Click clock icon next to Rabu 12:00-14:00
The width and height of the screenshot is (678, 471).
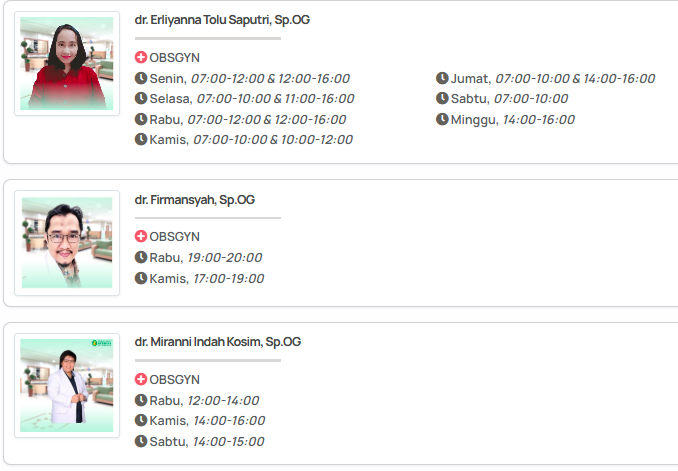pyautogui.click(x=141, y=400)
